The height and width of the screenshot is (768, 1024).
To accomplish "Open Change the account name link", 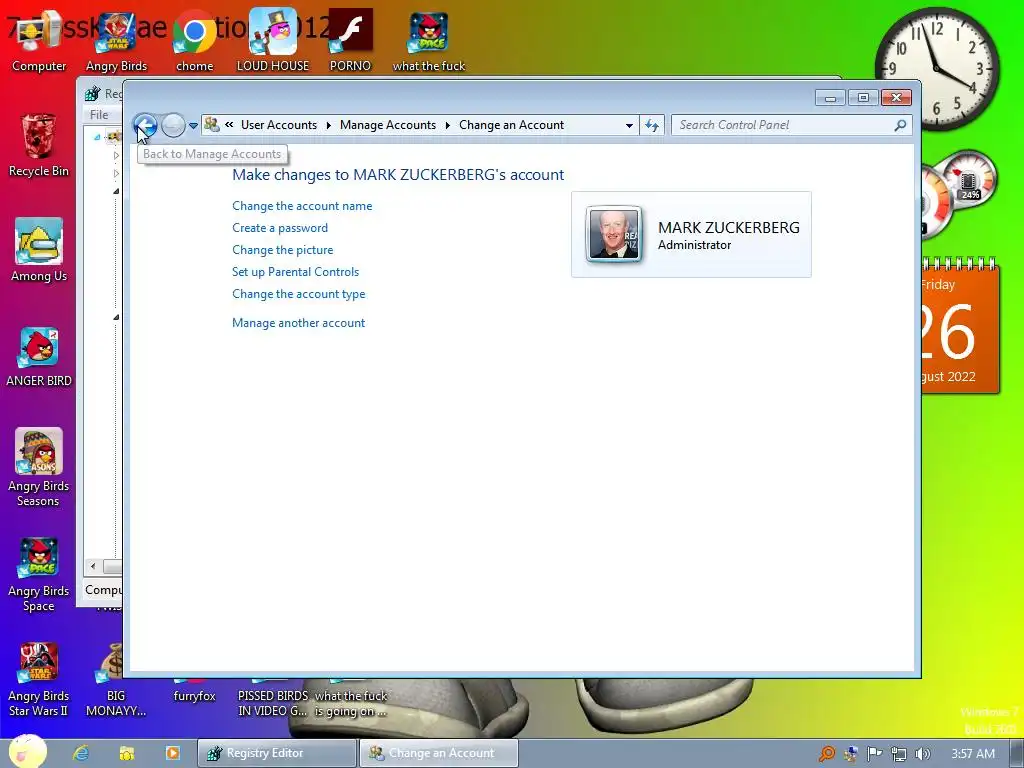I will pos(302,206).
